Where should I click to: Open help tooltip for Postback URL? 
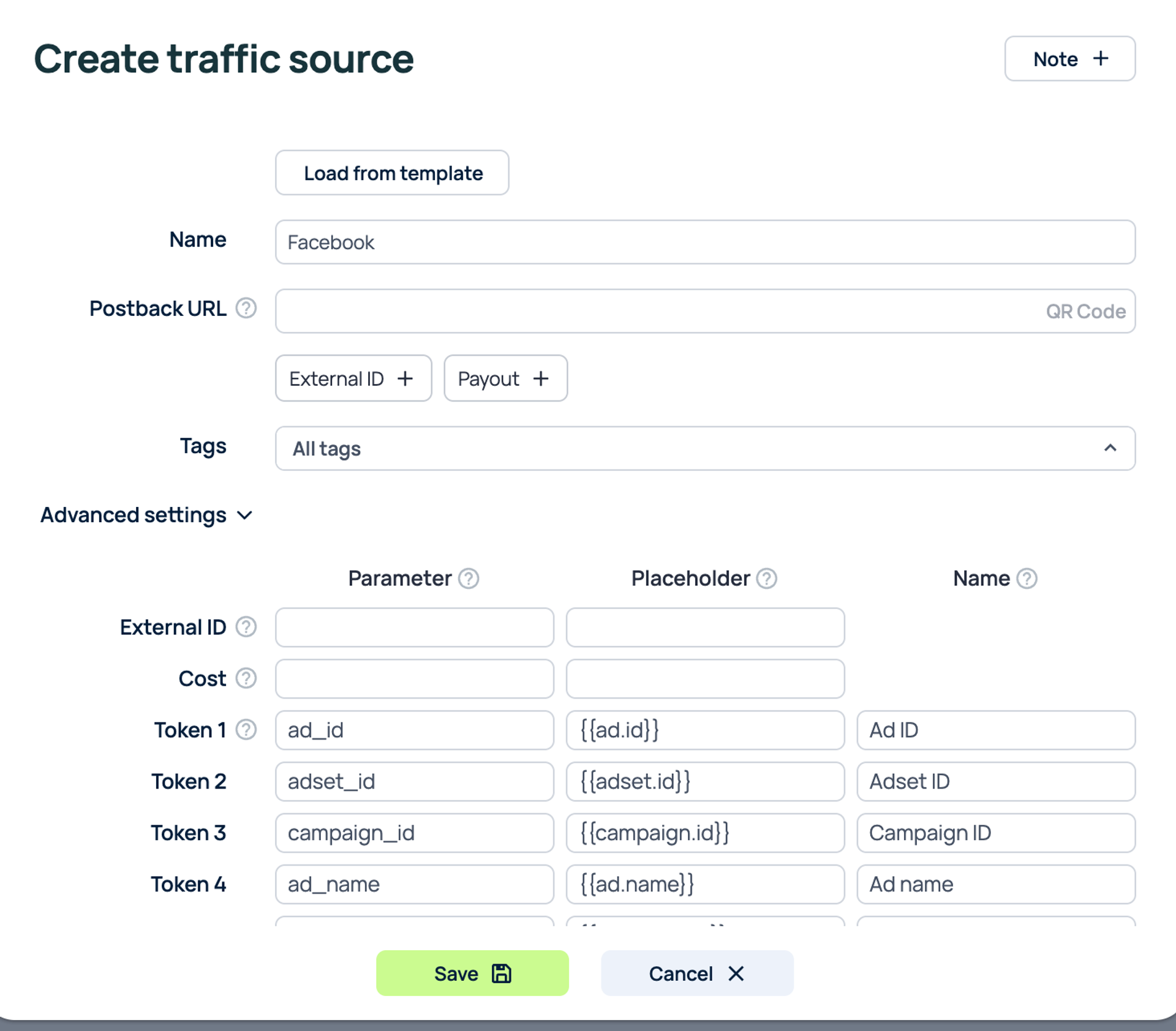[246, 308]
